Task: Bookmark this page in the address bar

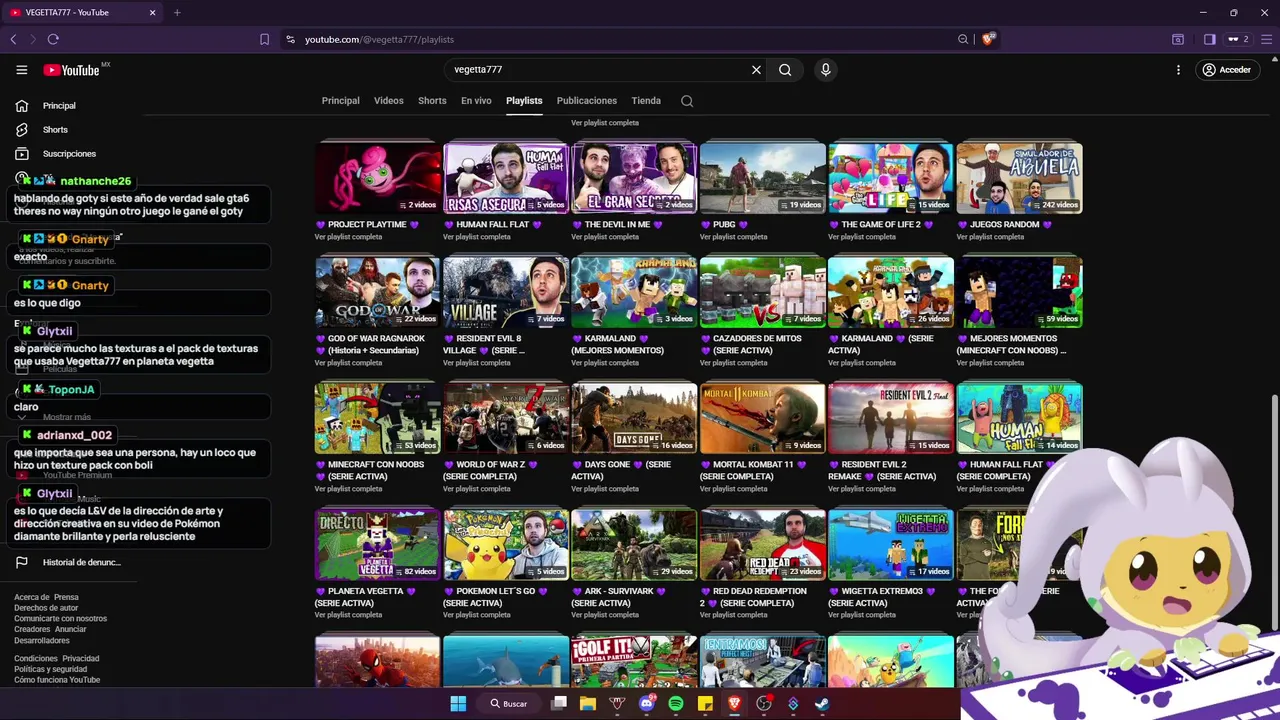Action: point(264,39)
